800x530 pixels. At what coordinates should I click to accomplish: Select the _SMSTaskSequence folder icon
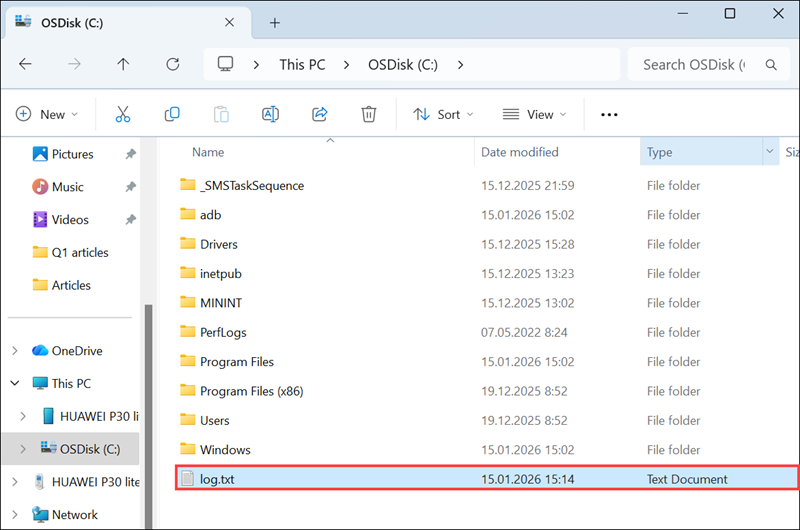[x=188, y=185]
